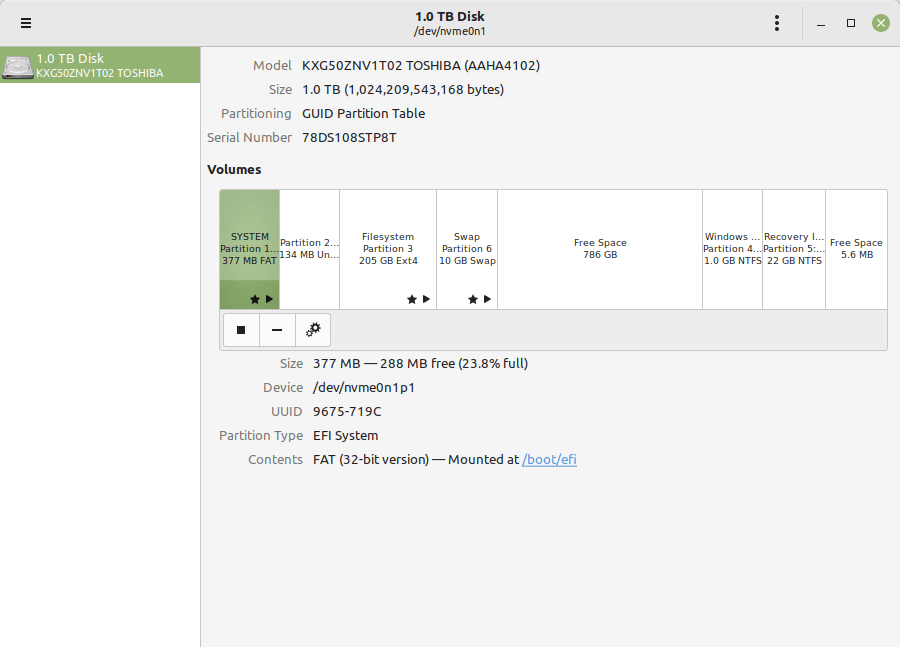Viewport: 900px width, 647px height.
Task: Open the three-dot drive options menu
Action: pos(777,23)
